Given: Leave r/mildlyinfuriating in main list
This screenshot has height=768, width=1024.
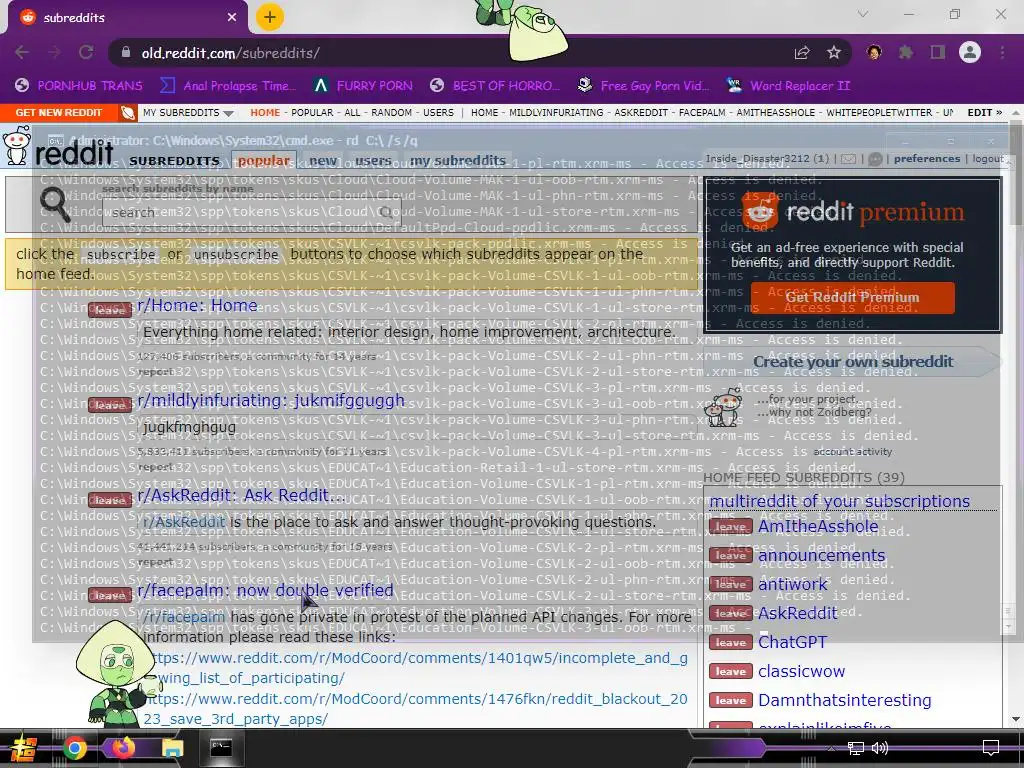Looking at the screenshot, I should tap(110, 405).
